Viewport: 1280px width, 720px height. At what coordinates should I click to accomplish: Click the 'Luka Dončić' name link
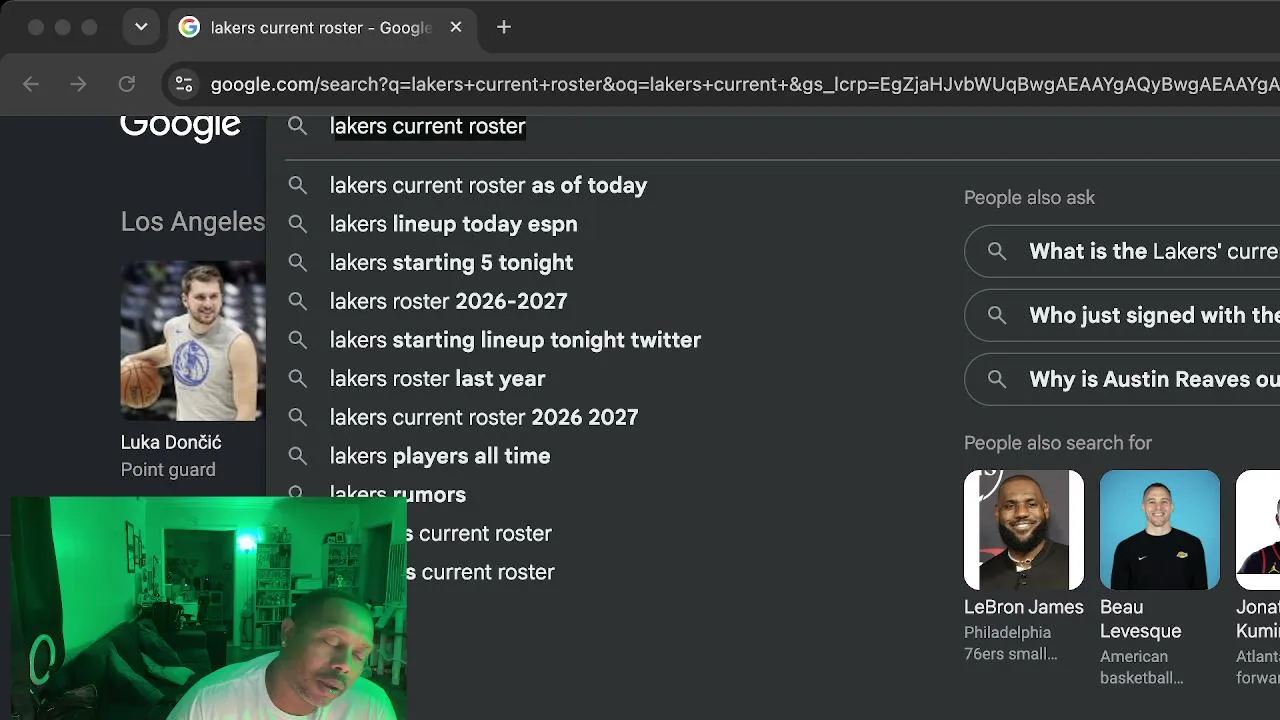pyautogui.click(x=171, y=442)
